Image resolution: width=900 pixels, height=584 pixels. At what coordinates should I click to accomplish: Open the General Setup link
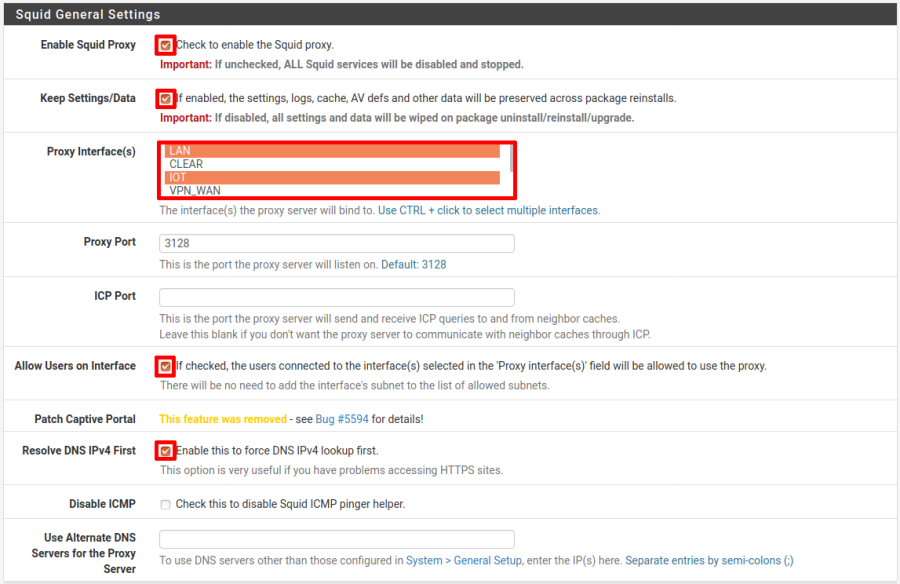pyautogui.click(x=487, y=561)
